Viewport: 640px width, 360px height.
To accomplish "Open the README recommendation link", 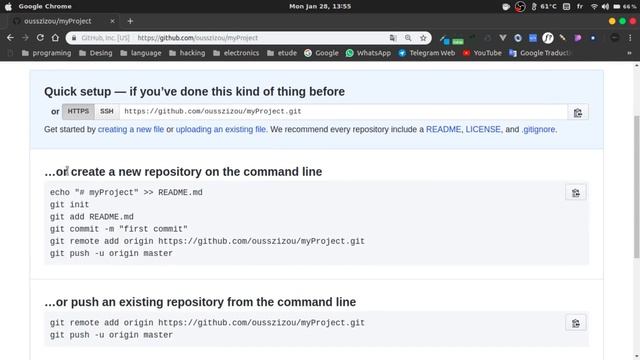I will [443, 129].
